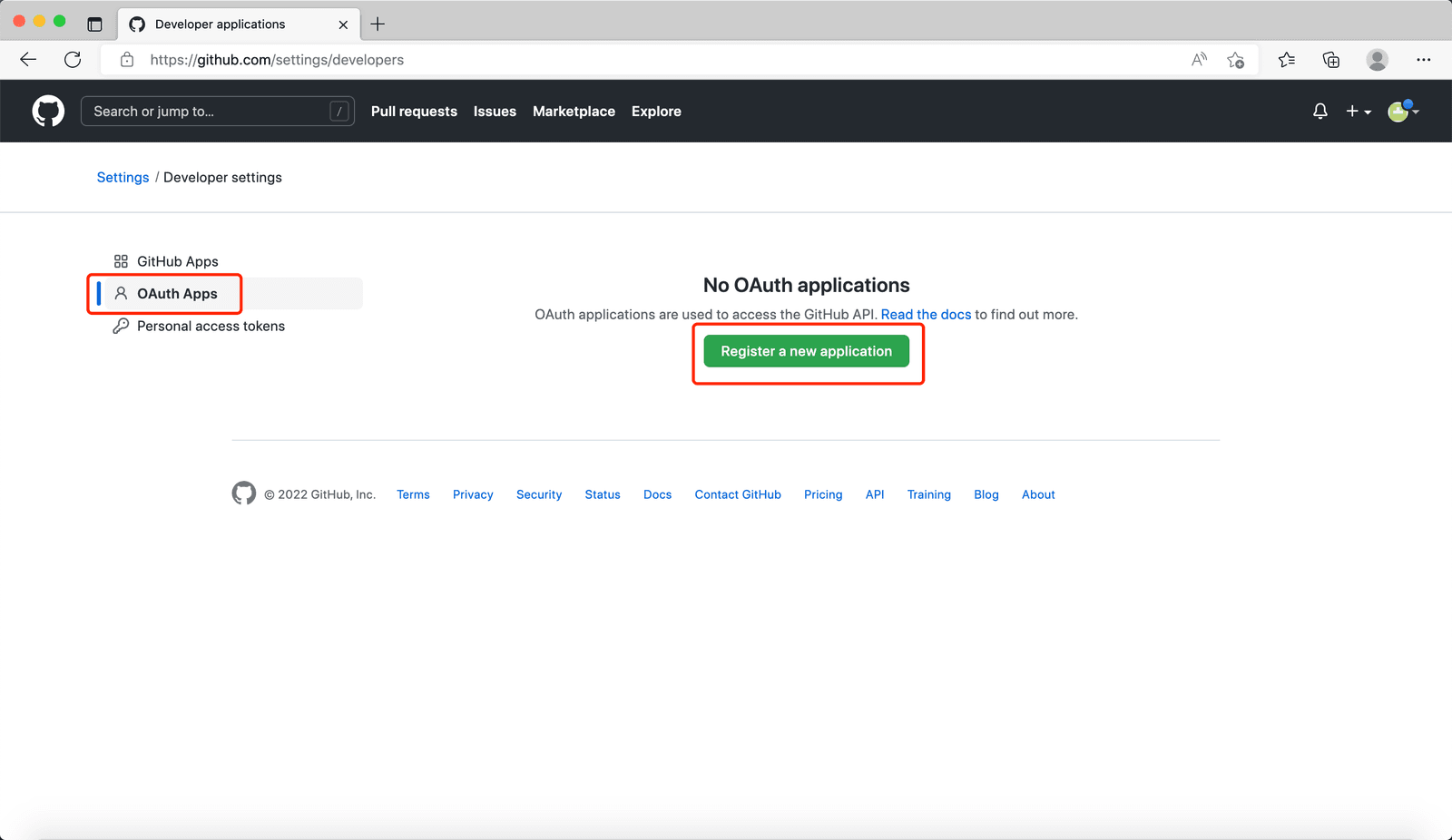Click the OAuth Apps person icon
Viewport: 1452px width, 840px height.
click(121, 293)
